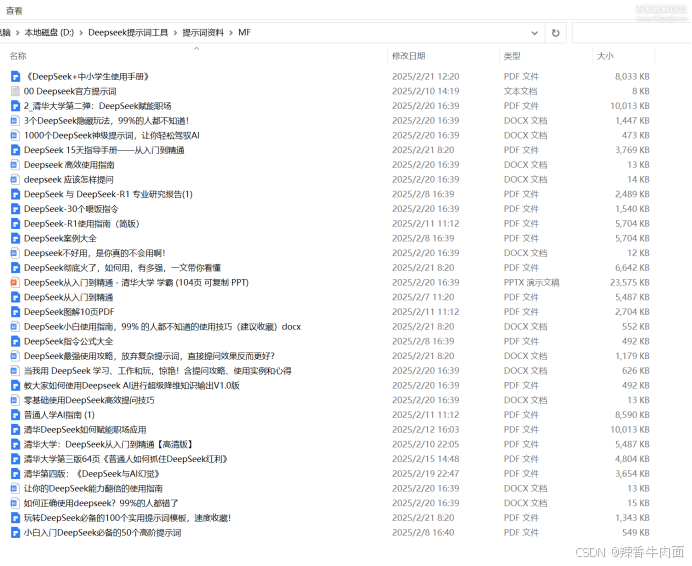Click DOCX icon of 1000个DeepSeek神级提示词 file
The width and height of the screenshot is (692, 566).
pos(15,136)
